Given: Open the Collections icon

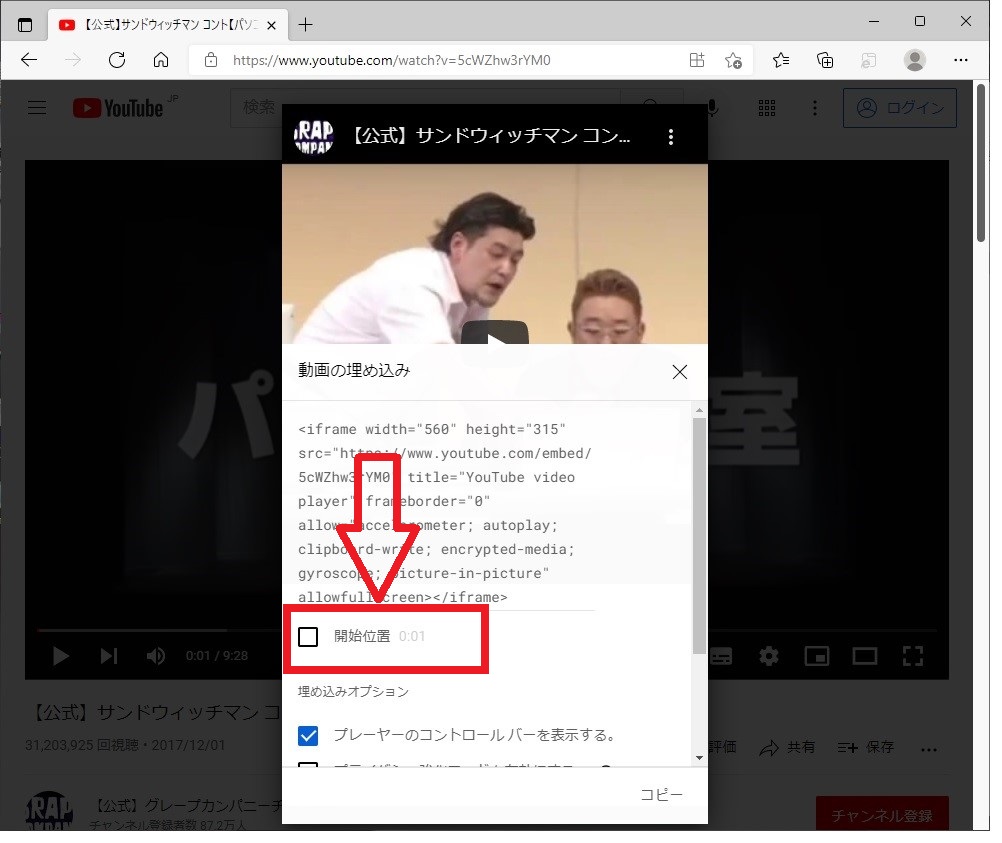Looking at the screenshot, I should coord(825,61).
